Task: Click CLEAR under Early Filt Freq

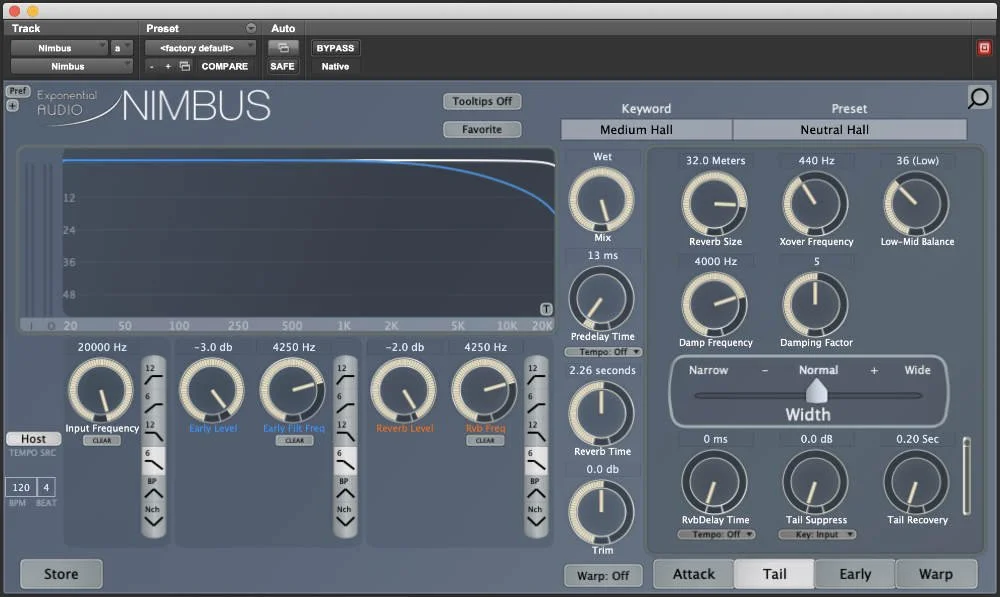Action: point(295,441)
